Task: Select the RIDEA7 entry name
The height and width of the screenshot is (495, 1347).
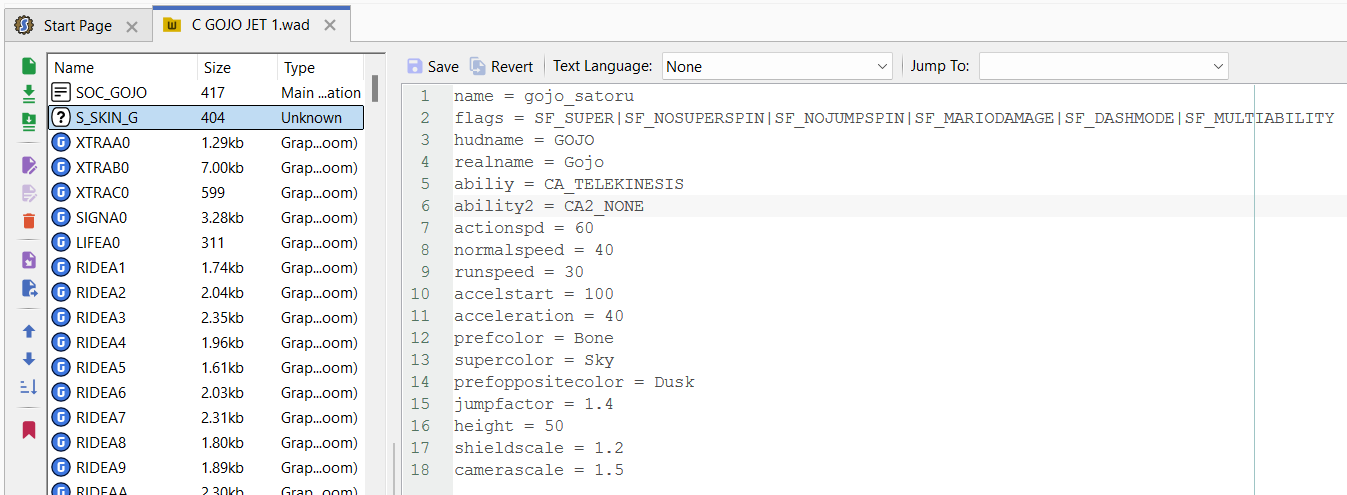Action: click(101, 417)
